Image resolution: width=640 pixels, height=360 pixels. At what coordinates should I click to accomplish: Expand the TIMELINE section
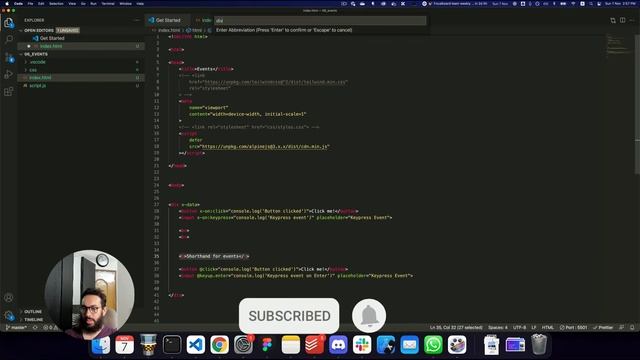33,320
